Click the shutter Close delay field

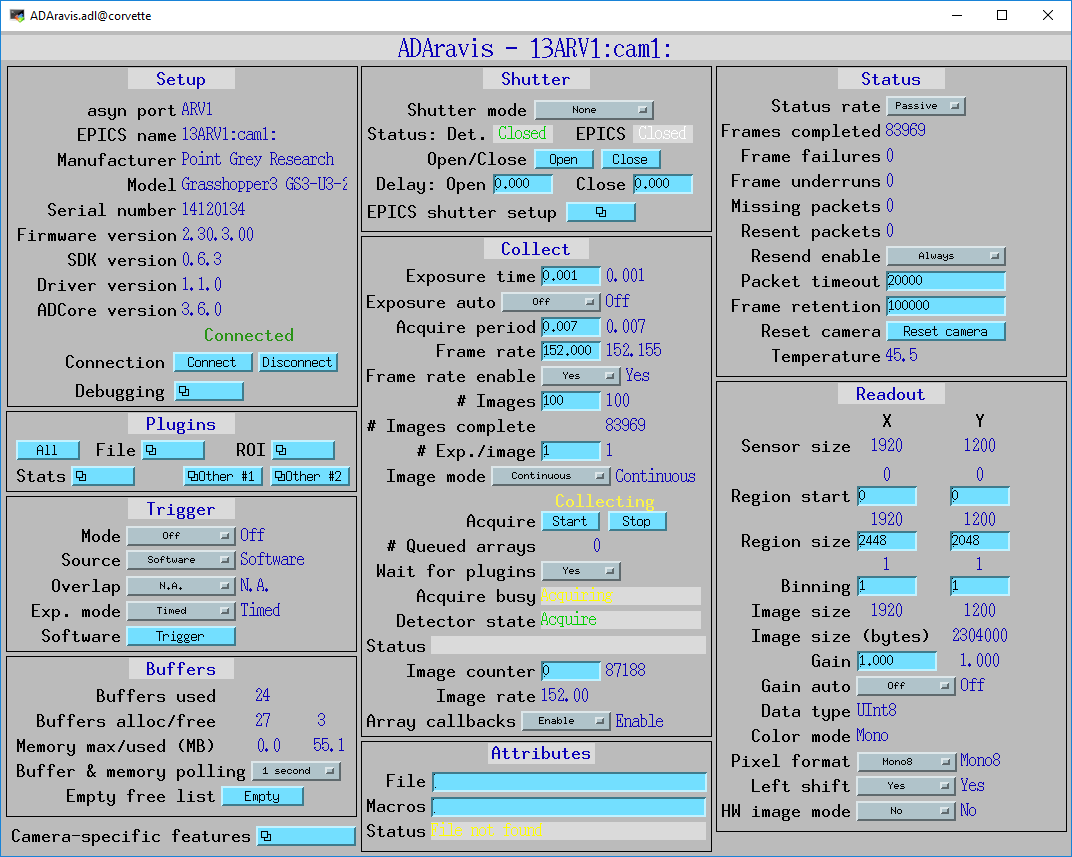pos(662,184)
